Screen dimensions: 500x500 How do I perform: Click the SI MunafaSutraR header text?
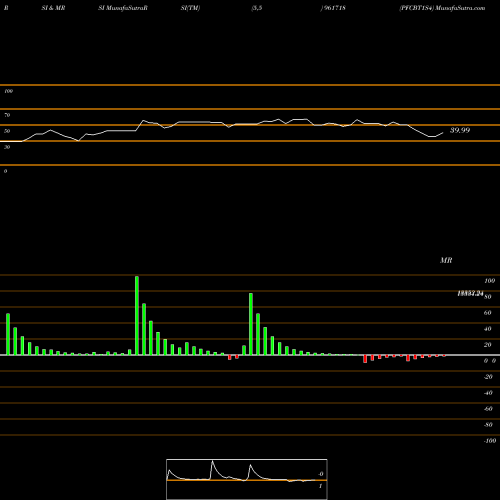[123, 8]
